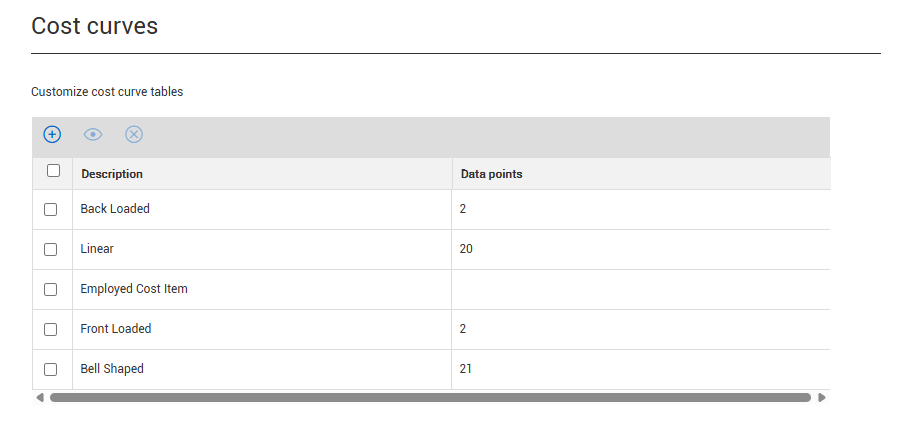Click the horizontal scrollbar thumb
The width and height of the screenshot is (904, 433).
point(430,397)
